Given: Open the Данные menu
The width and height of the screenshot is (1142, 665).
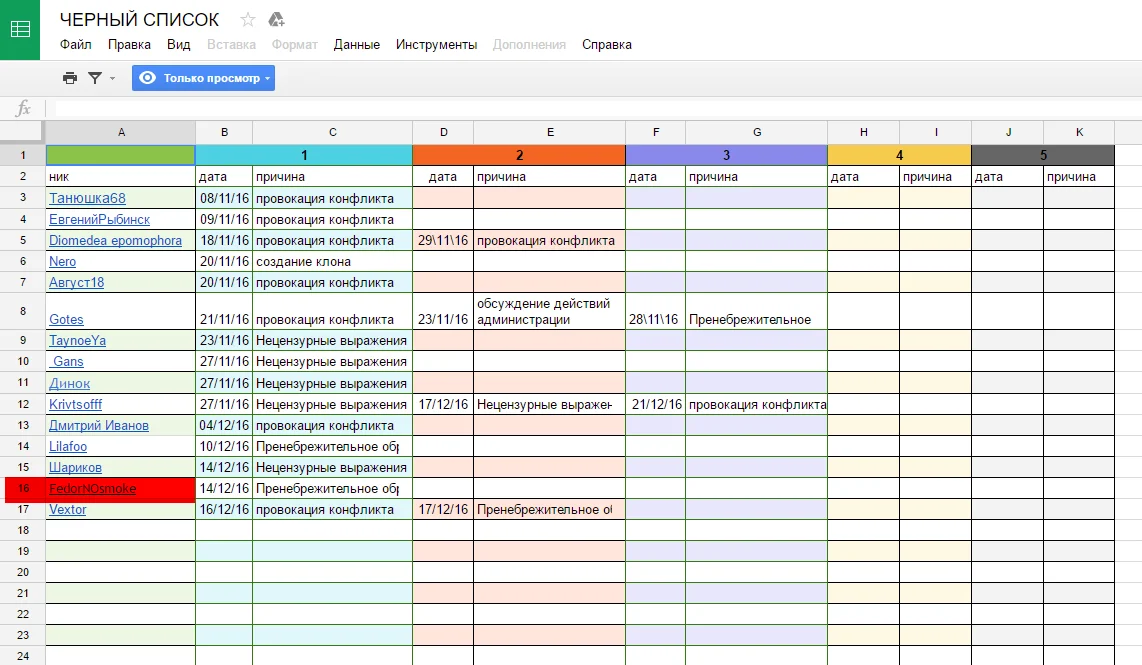Looking at the screenshot, I should [x=356, y=45].
